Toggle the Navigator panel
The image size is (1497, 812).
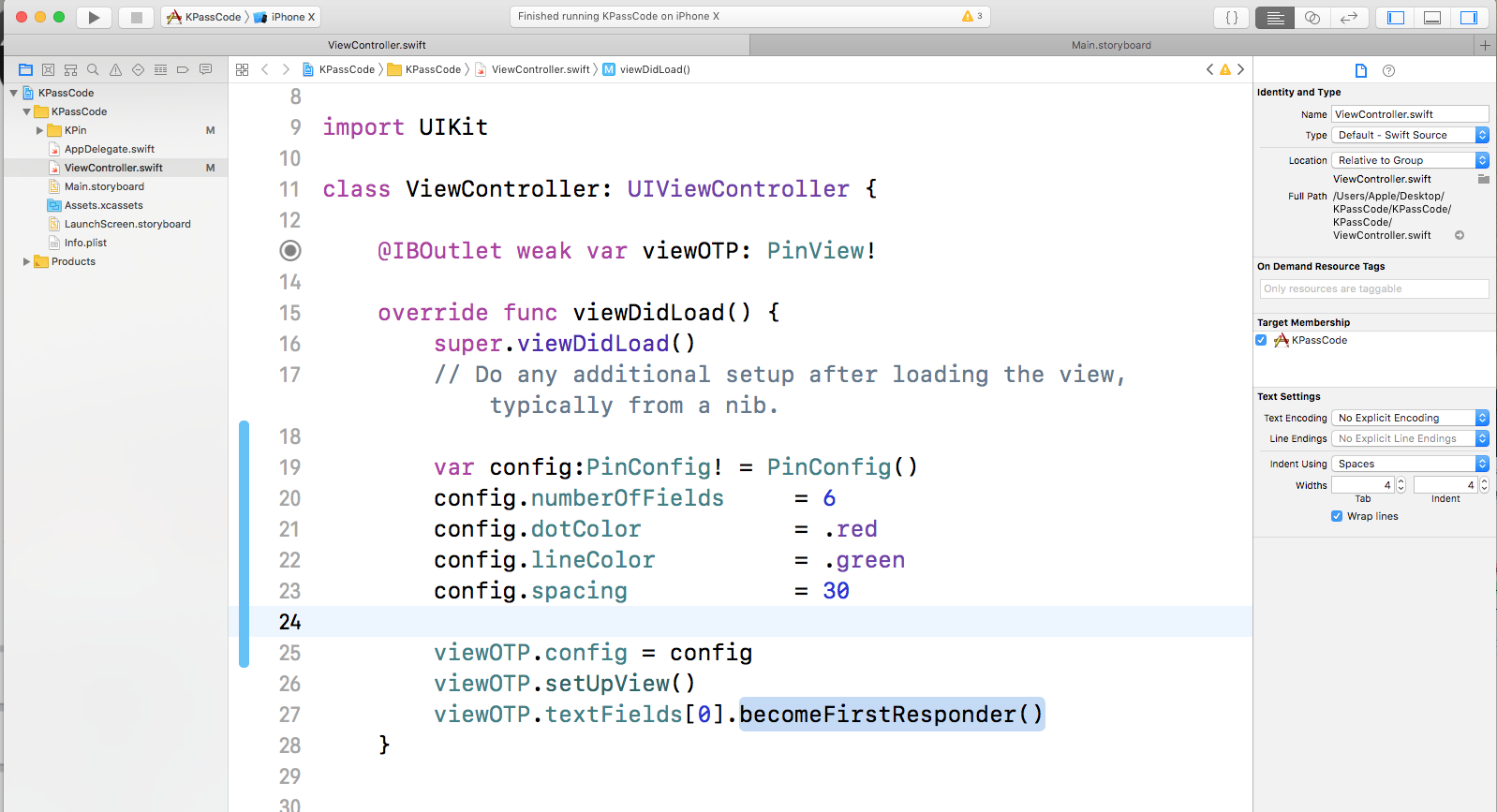(x=1396, y=17)
